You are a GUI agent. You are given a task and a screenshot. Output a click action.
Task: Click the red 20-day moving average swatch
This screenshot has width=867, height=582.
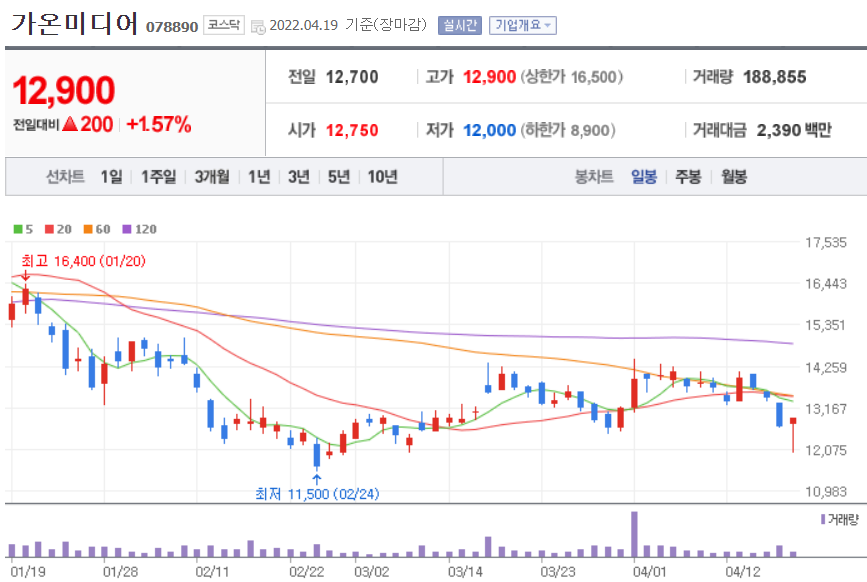click(49, 229)
